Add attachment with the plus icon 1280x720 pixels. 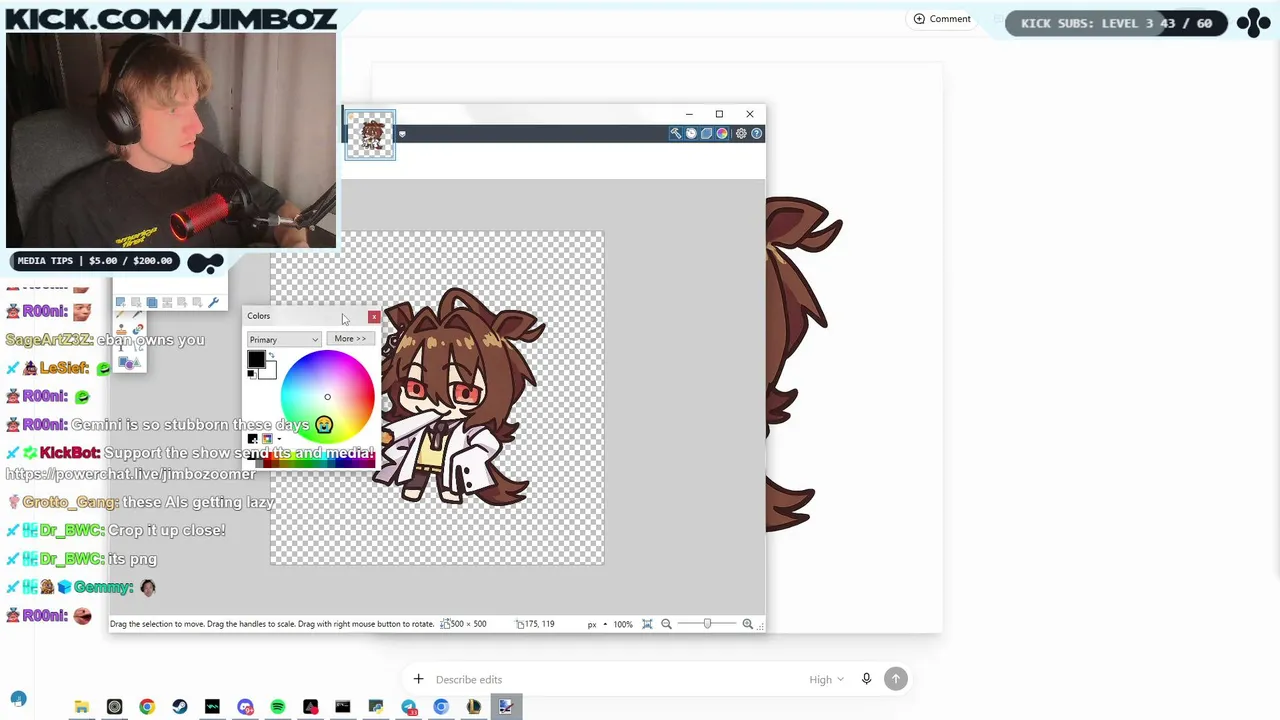click(x=419, y=679)
